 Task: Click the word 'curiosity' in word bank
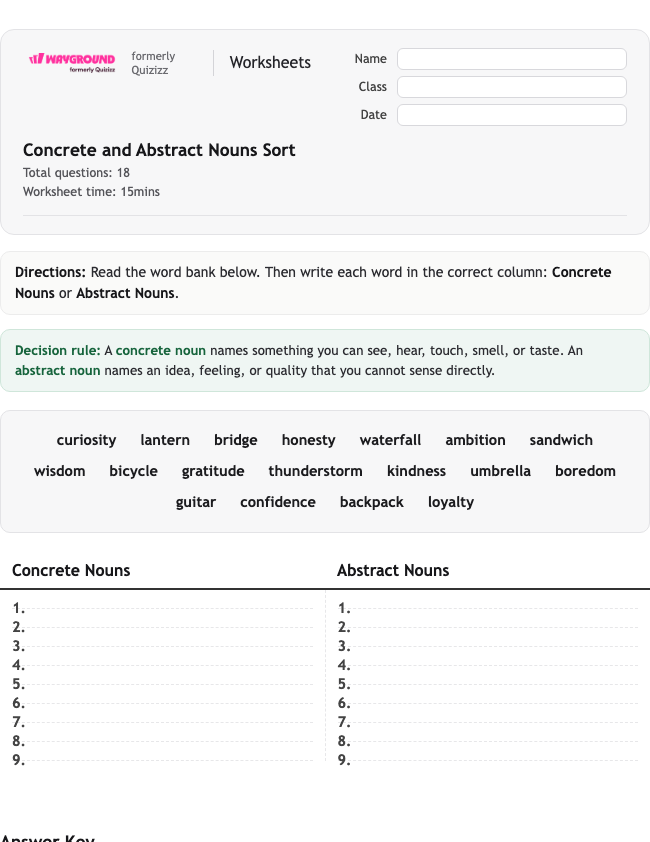[x=86, y=440]
